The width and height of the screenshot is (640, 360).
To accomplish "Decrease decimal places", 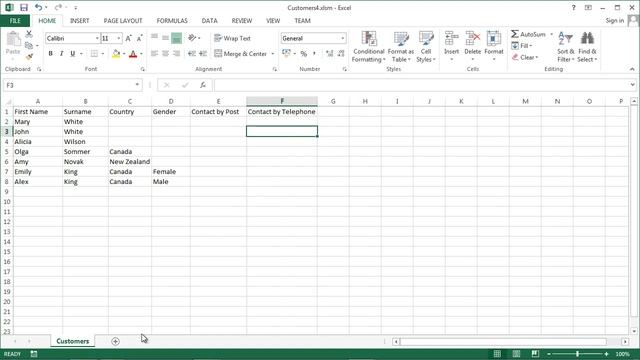I will point(341,53).
